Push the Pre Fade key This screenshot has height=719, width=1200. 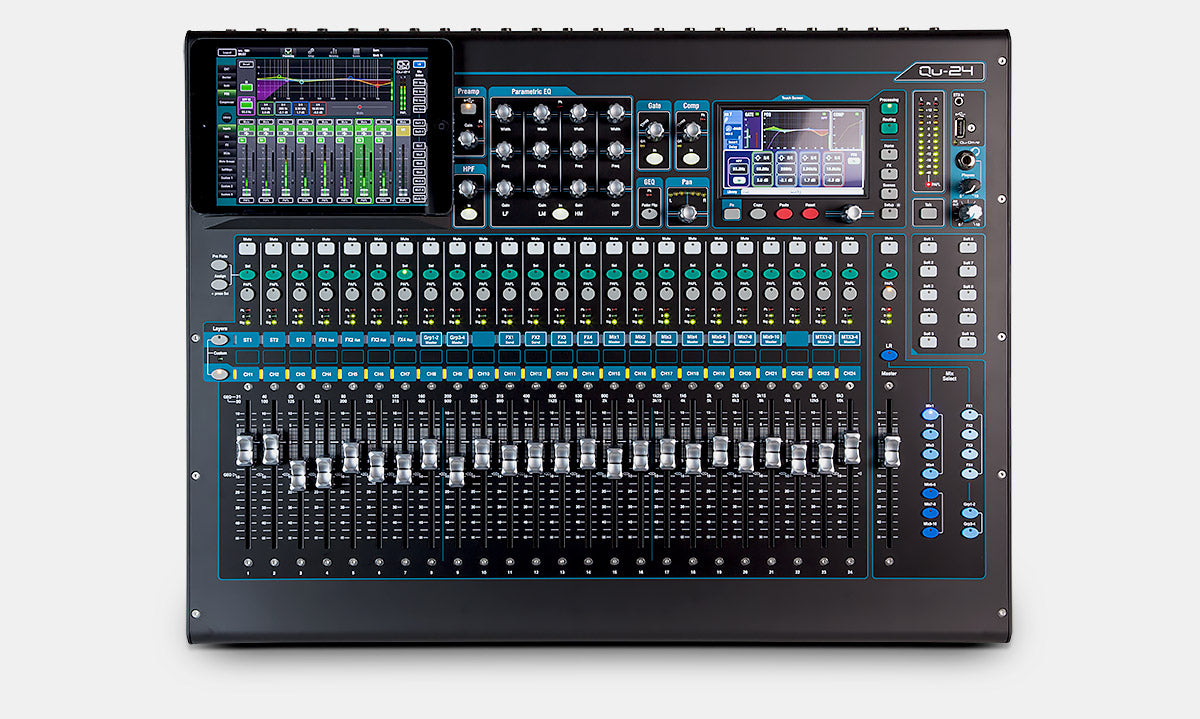point(221,263)
